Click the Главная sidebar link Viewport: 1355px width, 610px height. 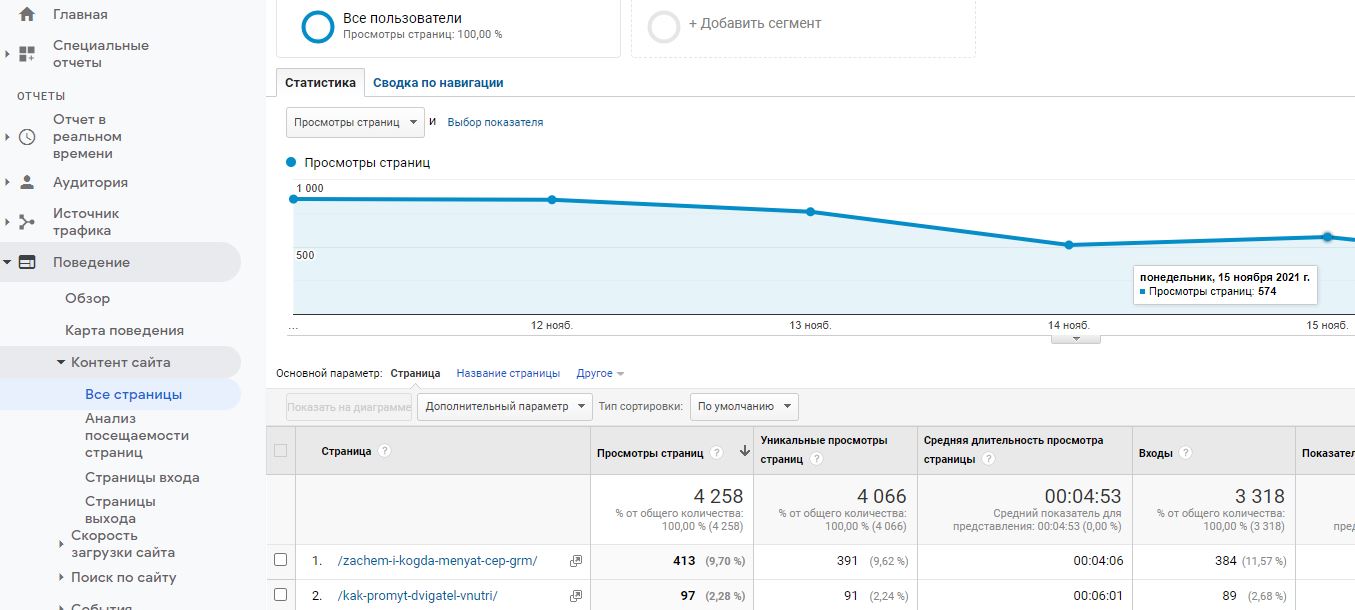click(x=80, y=14)
